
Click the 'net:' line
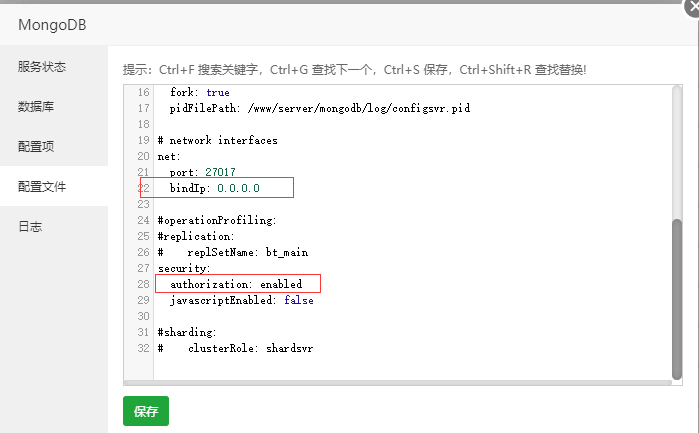169,157
